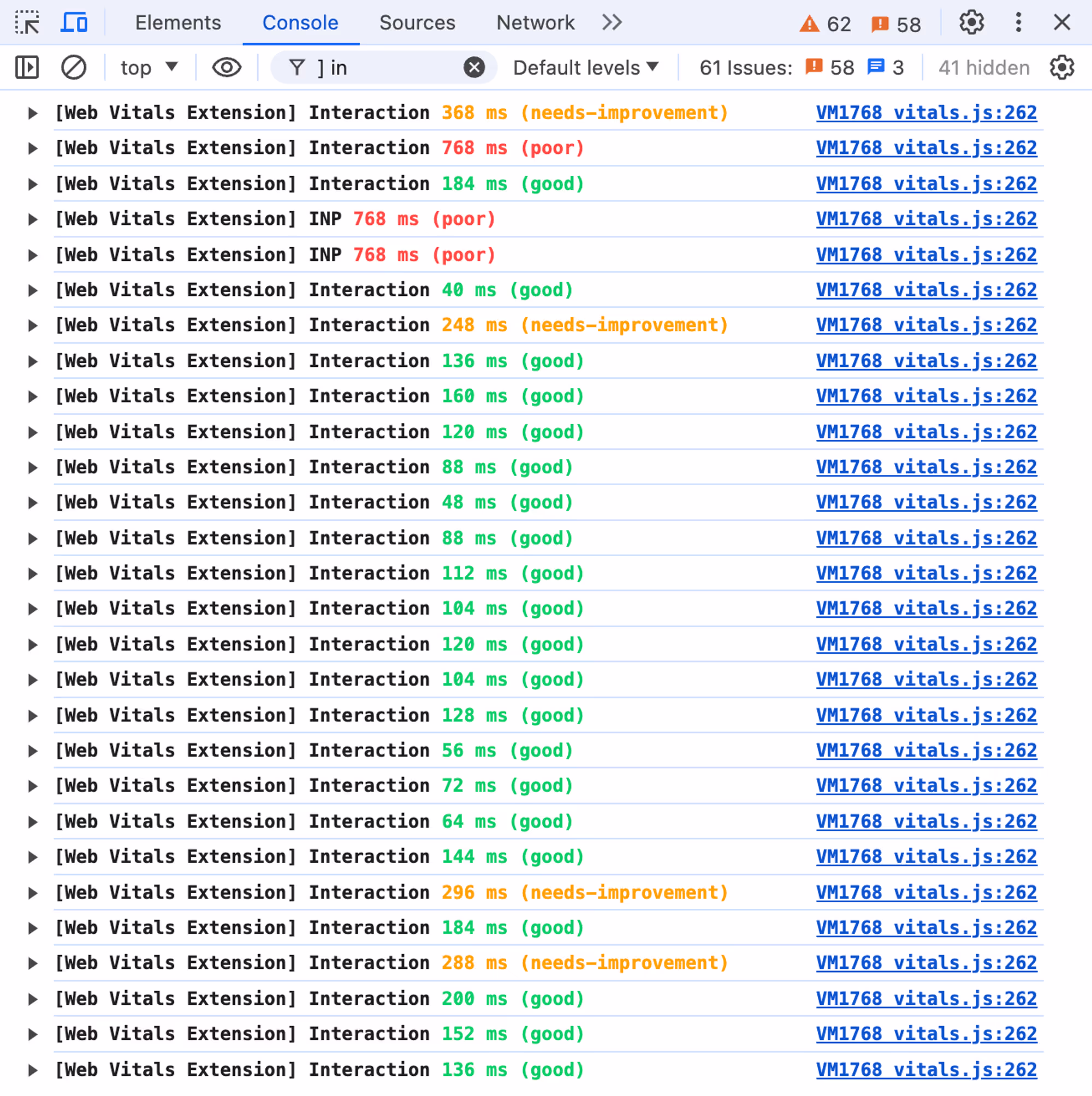Open the Network tab
The image size is (1092, 1096).
pos(535,23)
